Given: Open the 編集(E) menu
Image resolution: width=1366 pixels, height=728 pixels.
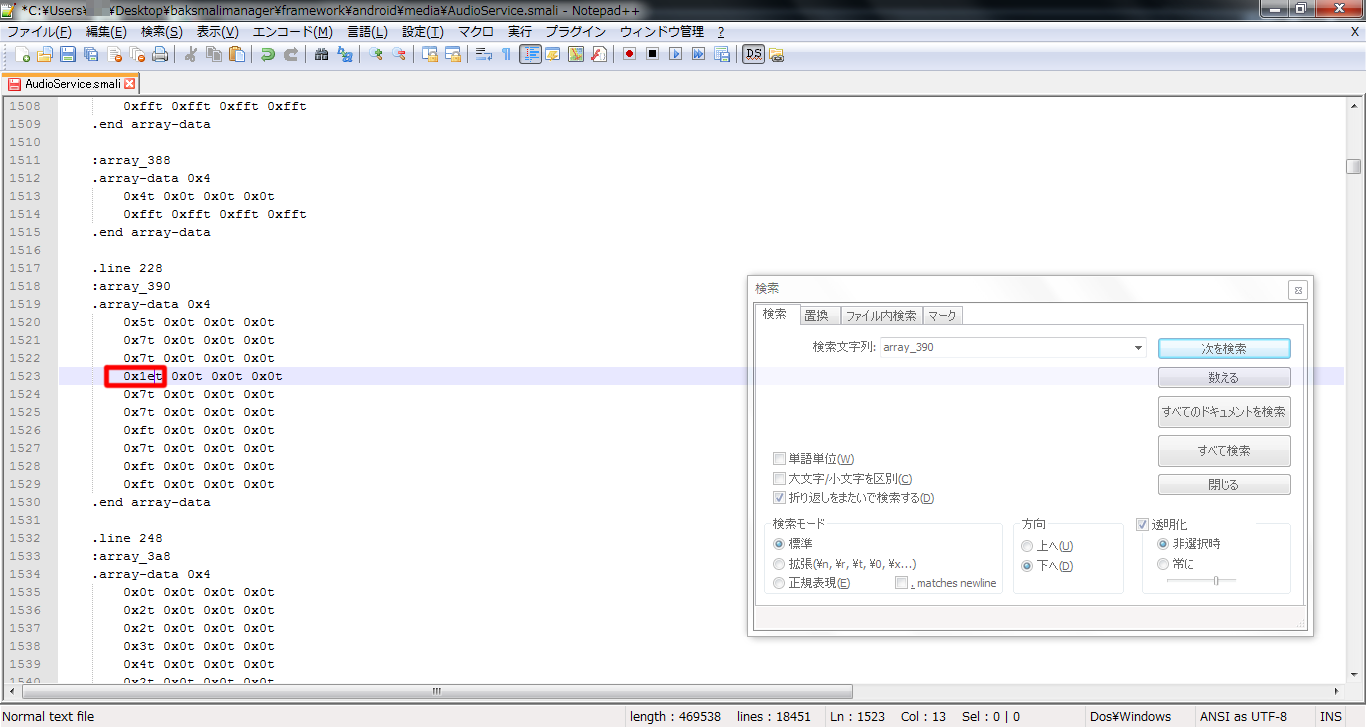Looking at the screenshot, I should (106, 32).
